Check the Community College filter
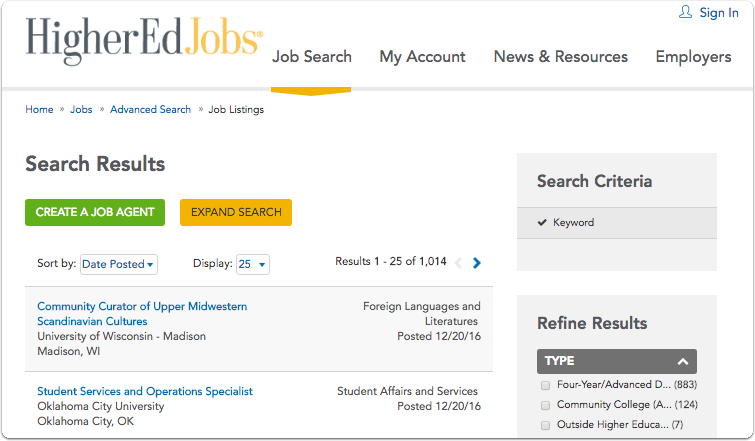Viewport: 755px width, 441px height. (x=545, y=405)
